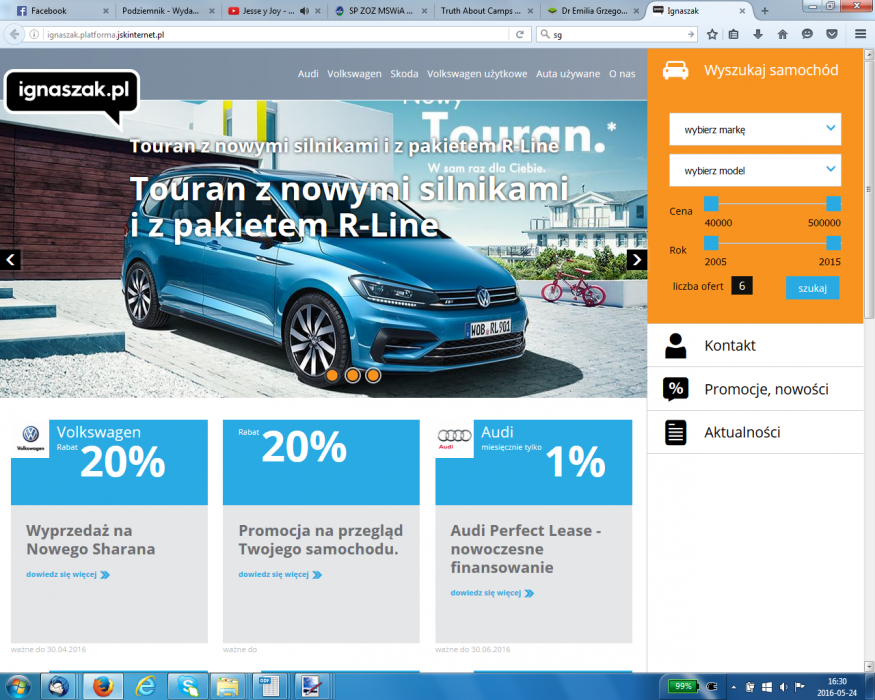Select the first slider dot indicator

(x=332, y=376)
